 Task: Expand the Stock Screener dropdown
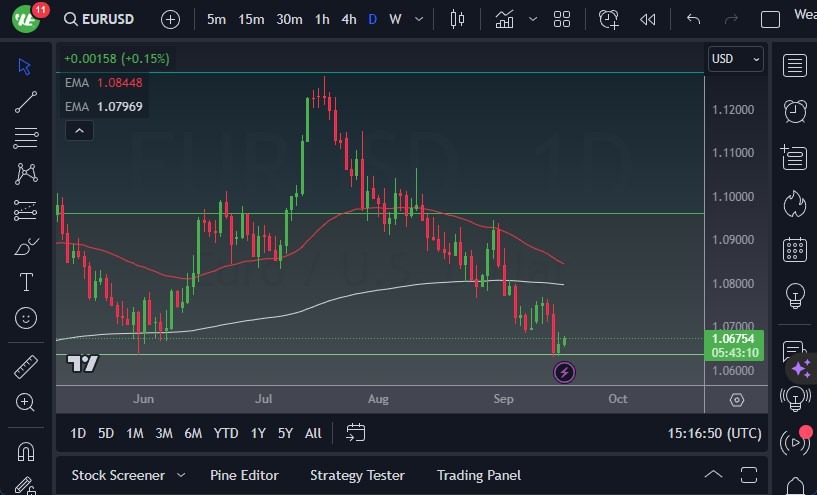pos(181,475)
